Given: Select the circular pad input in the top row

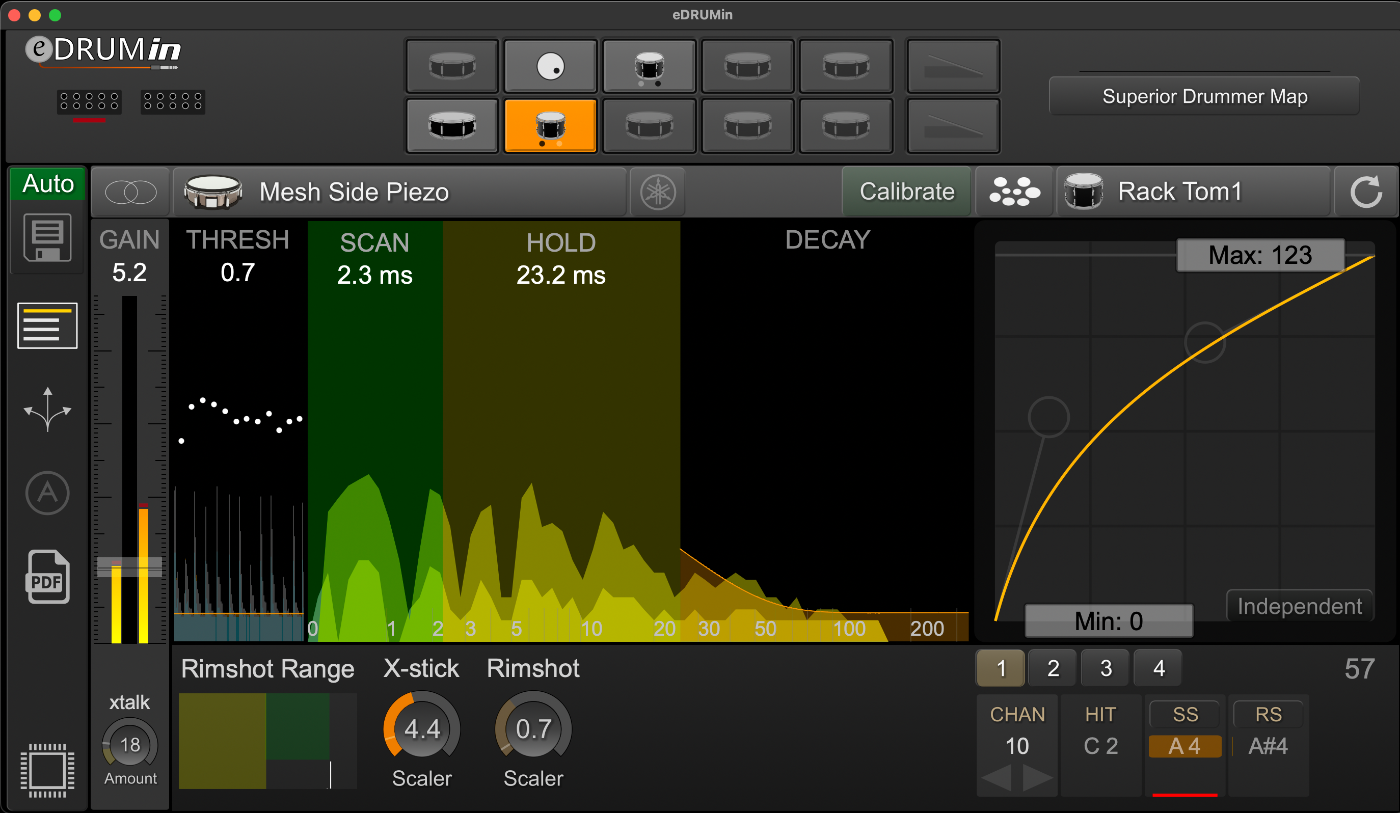Looking at the screenshot, I should click(550, 67).
